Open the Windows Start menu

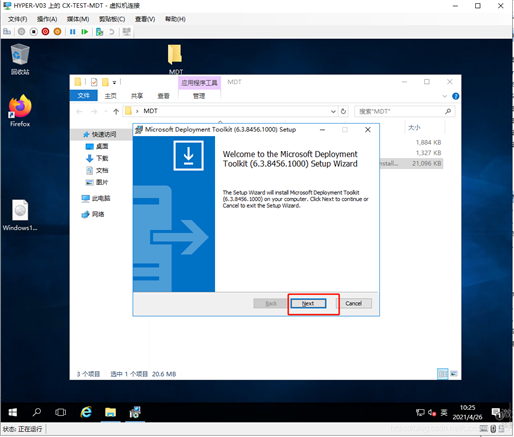click(13, 413)
